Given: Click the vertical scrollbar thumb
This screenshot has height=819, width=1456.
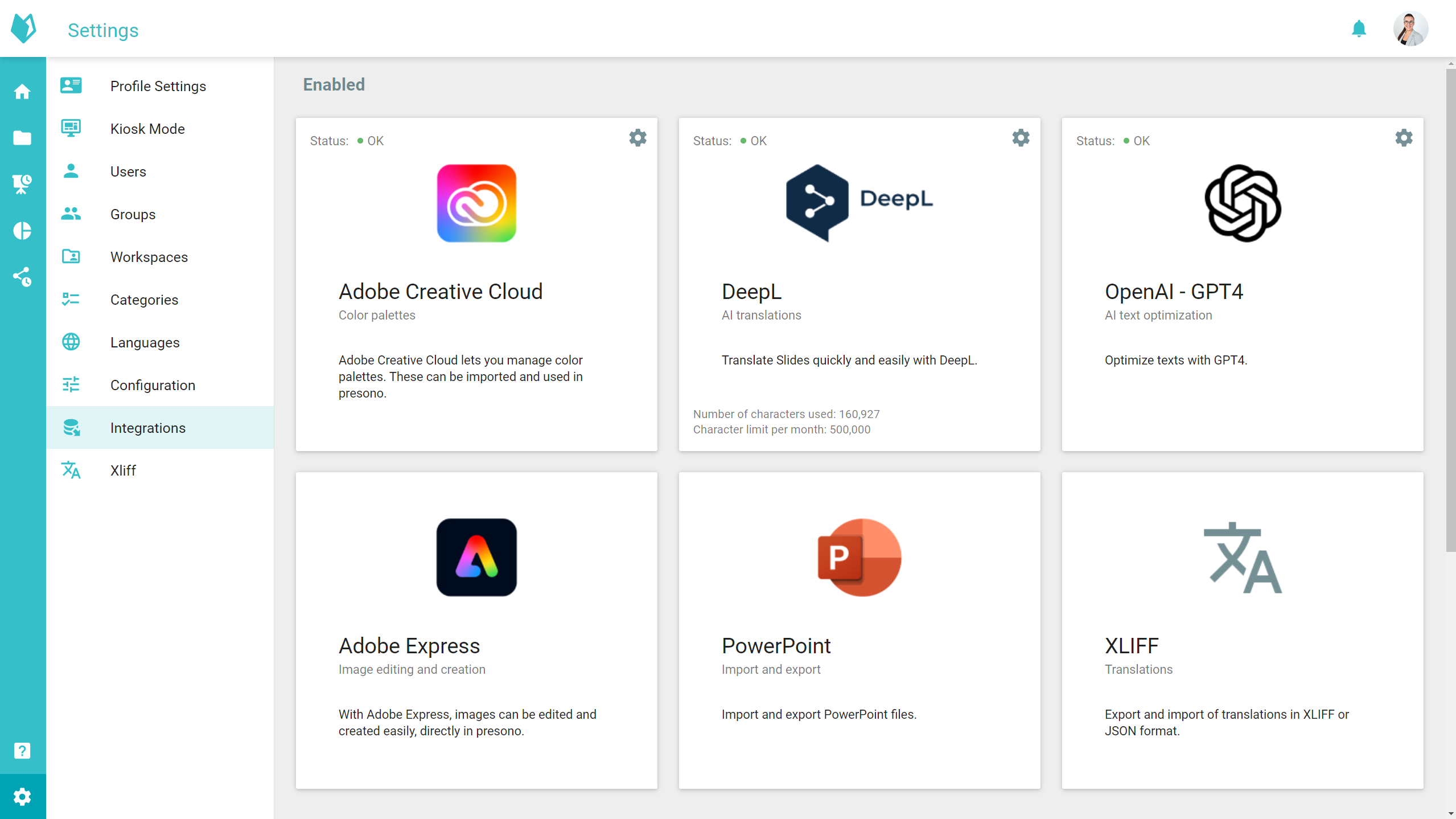Looking at the screenshot, I should [x=1450, y=310].
